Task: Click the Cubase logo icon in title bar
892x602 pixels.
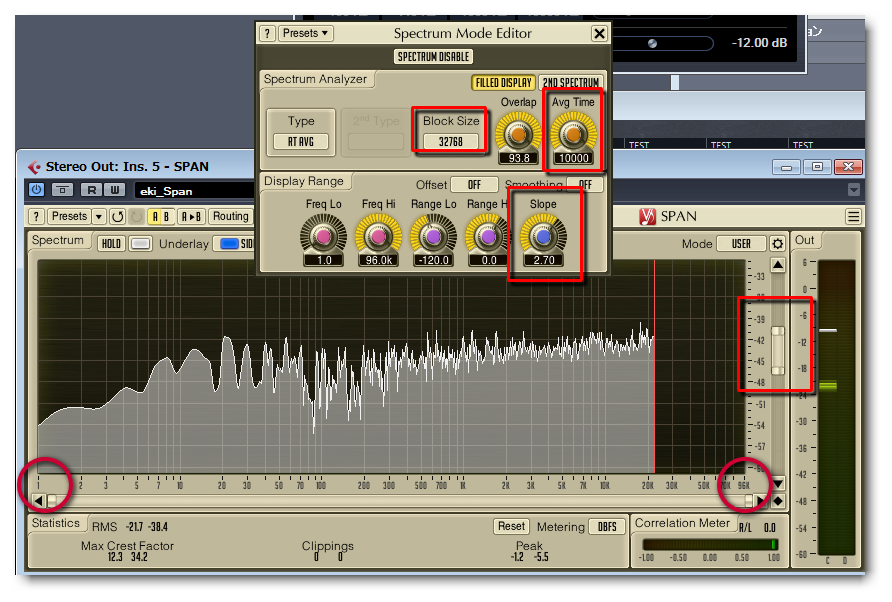Action: [35, 167]
